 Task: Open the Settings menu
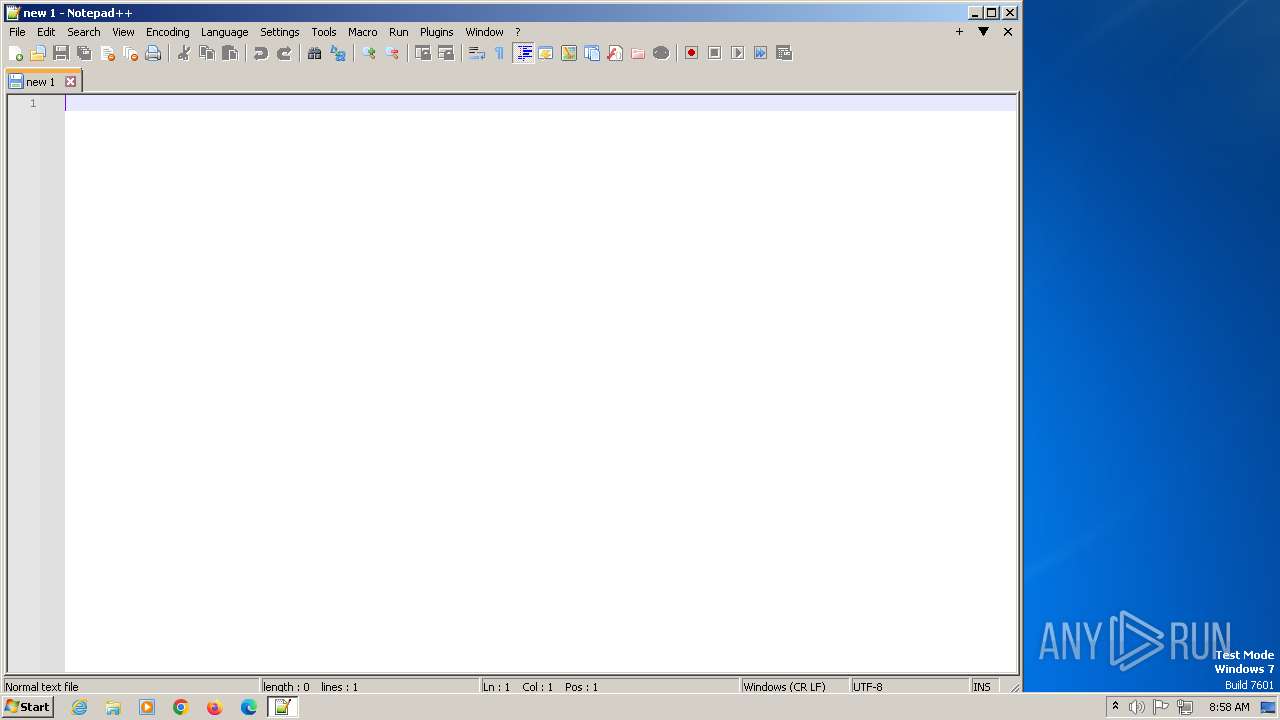pos(280,32)
